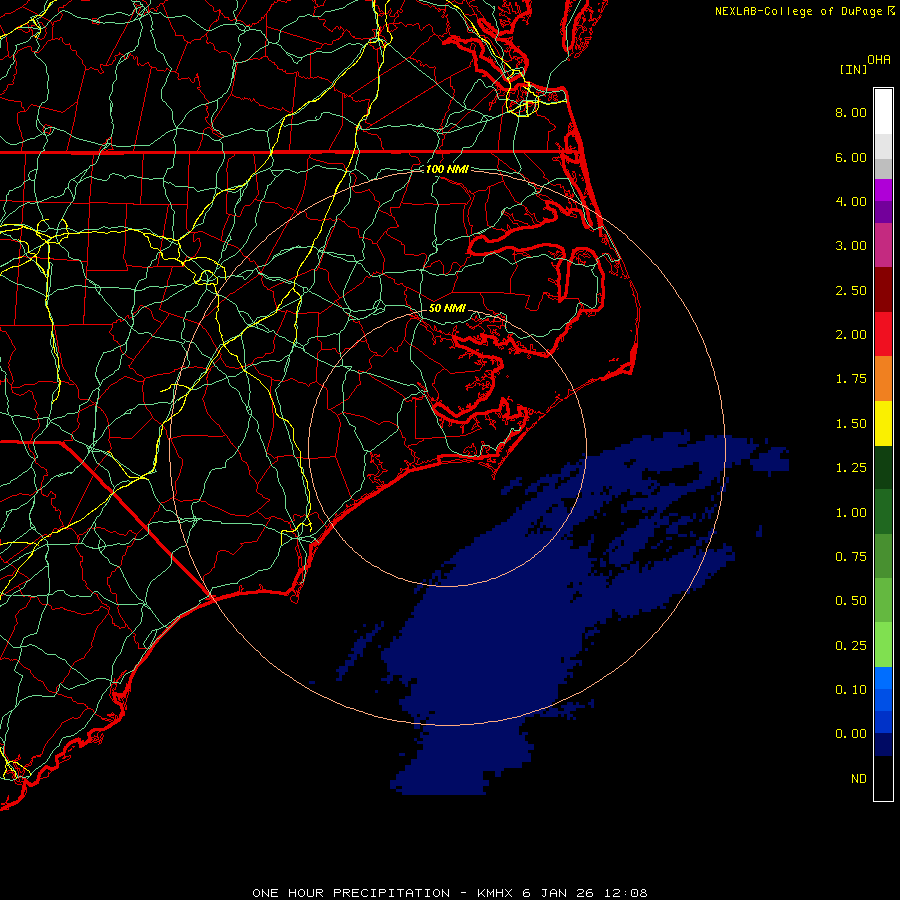Pick the yellow legend swatch
900x900 pixels.
click(883, 423)
